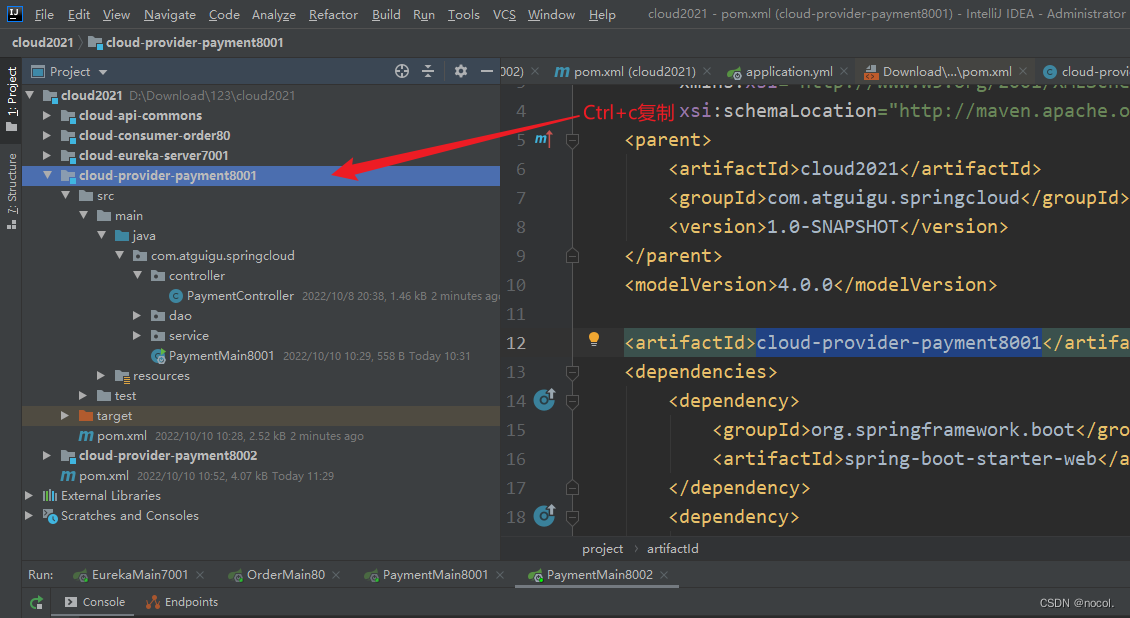Open the VCS menu
This screenshot has height=618, width=1130.
pyautogui.click(x=504, y=14)
